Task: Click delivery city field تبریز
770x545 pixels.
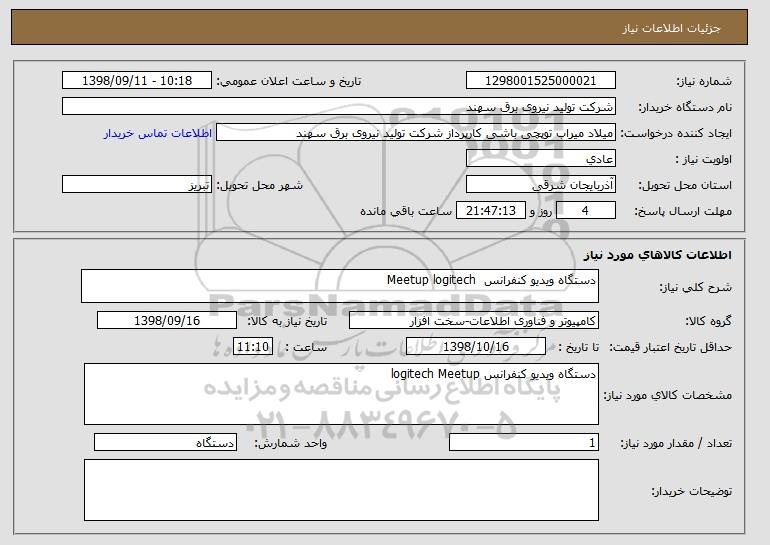Action: pos(137,185)
